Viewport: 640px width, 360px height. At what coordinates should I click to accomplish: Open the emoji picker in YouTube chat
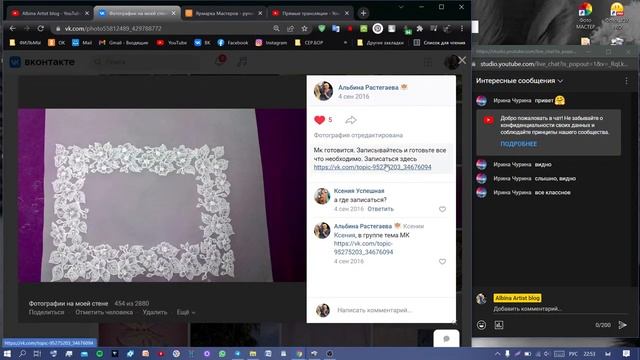(481, 325)
